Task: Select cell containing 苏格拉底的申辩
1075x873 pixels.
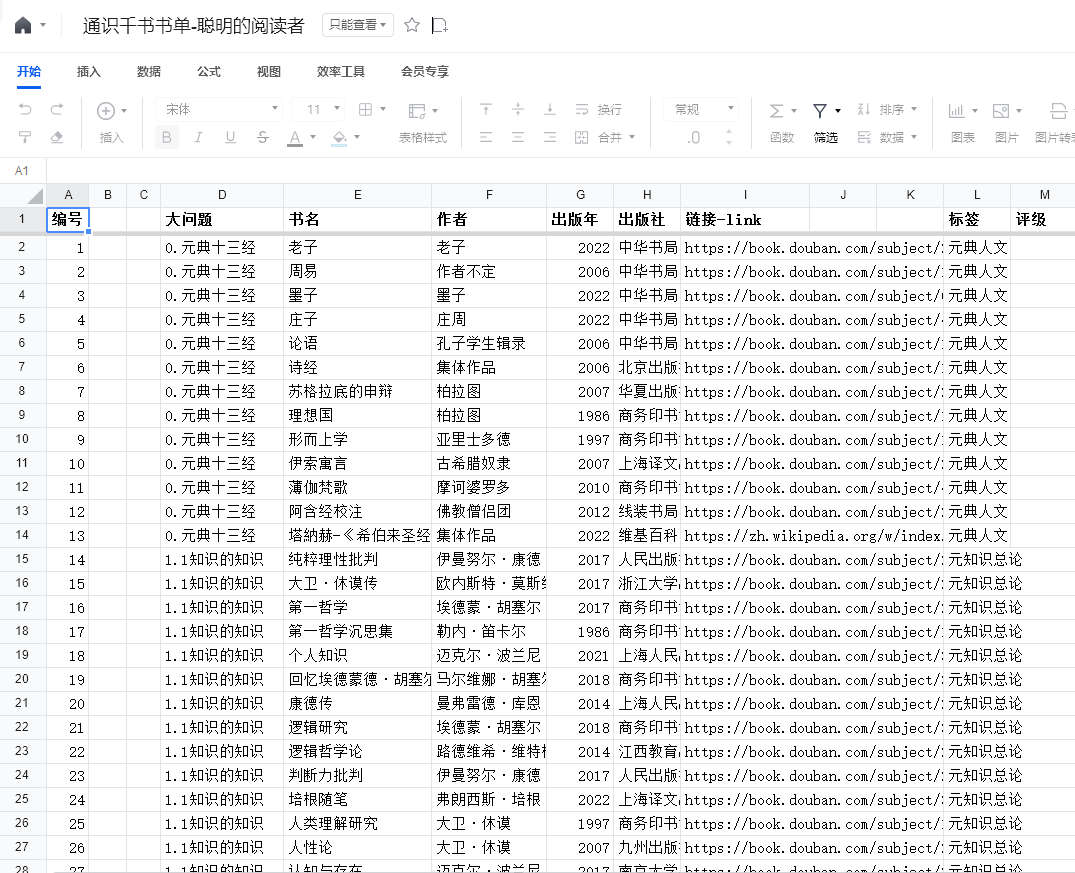Action: pyautogui.click(x=356, y=391)
